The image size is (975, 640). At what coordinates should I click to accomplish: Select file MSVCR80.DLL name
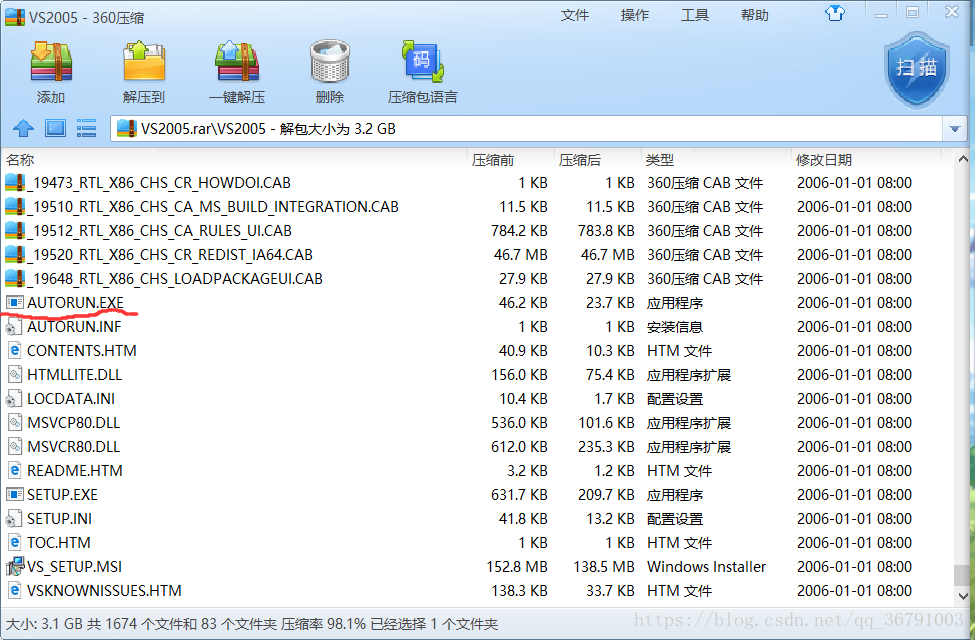(73, 447)
